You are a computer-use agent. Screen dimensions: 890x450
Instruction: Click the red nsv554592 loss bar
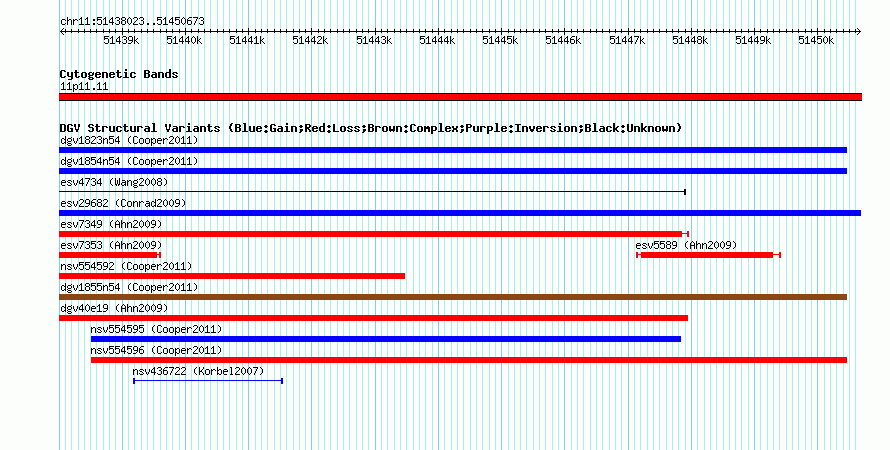(x=232, y=276)
